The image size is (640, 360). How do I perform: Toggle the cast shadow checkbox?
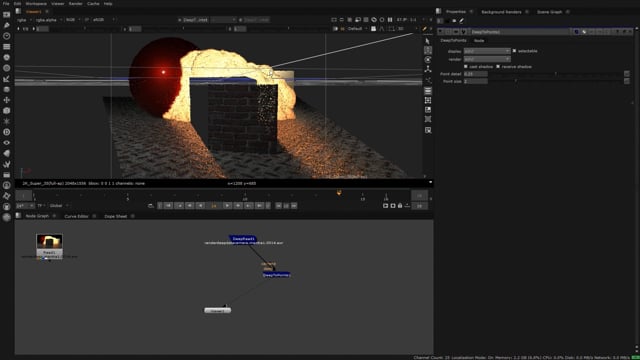coord(465,66)
